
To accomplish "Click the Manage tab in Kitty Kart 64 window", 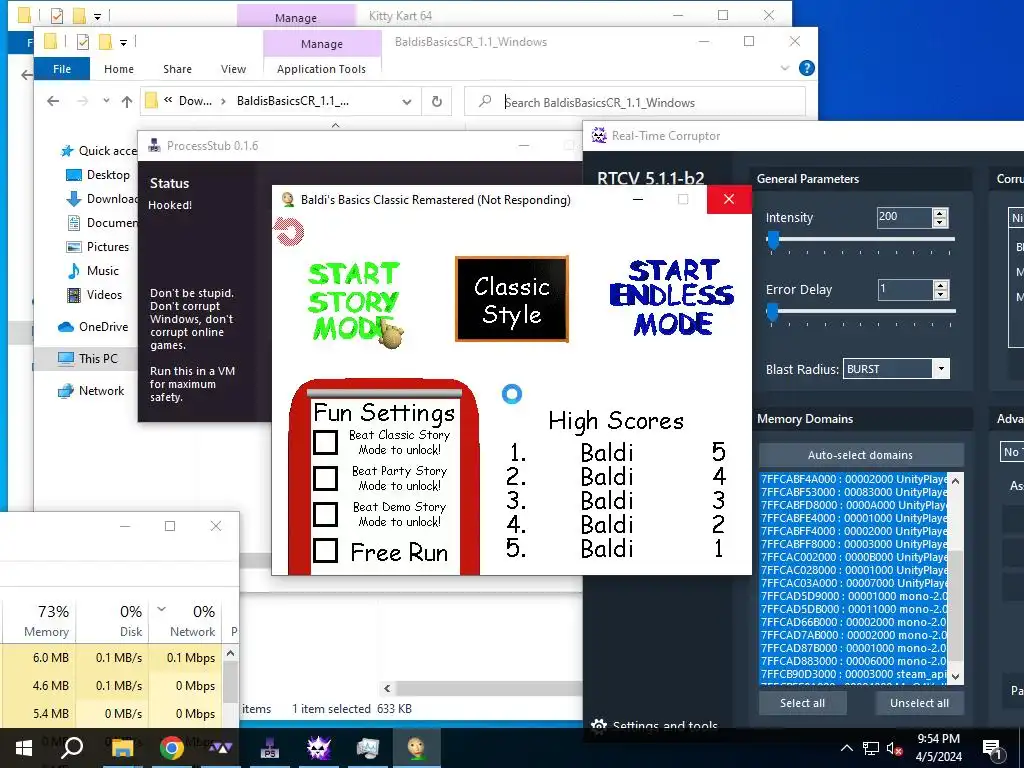I will tap(296, 18).
